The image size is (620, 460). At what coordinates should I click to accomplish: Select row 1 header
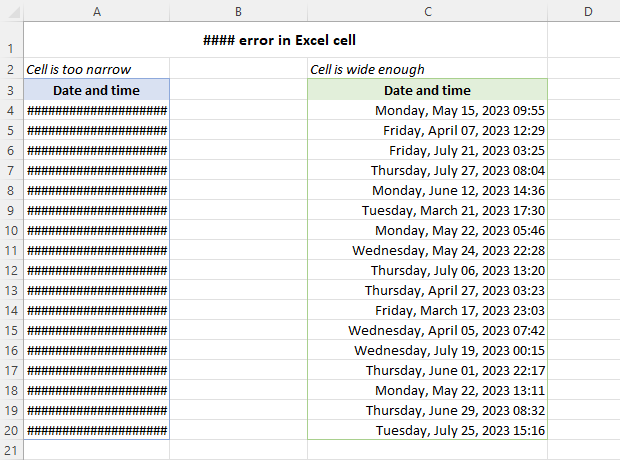pyautogui.click(x=11, y=40)
